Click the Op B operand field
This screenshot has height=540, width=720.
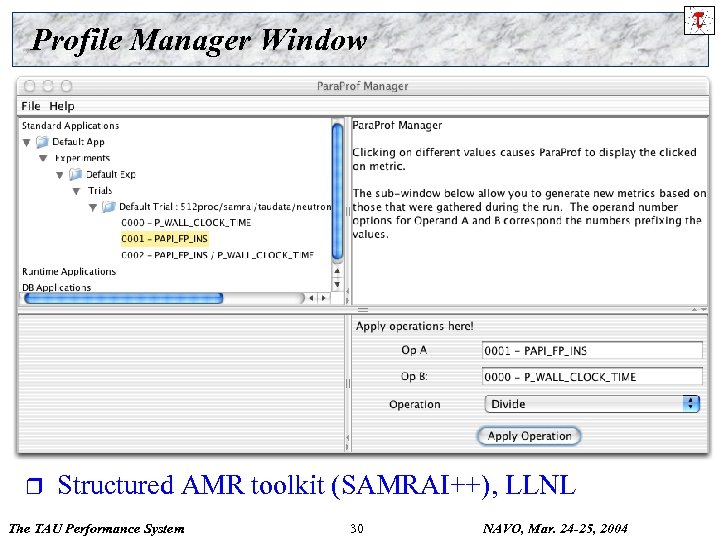592,377
